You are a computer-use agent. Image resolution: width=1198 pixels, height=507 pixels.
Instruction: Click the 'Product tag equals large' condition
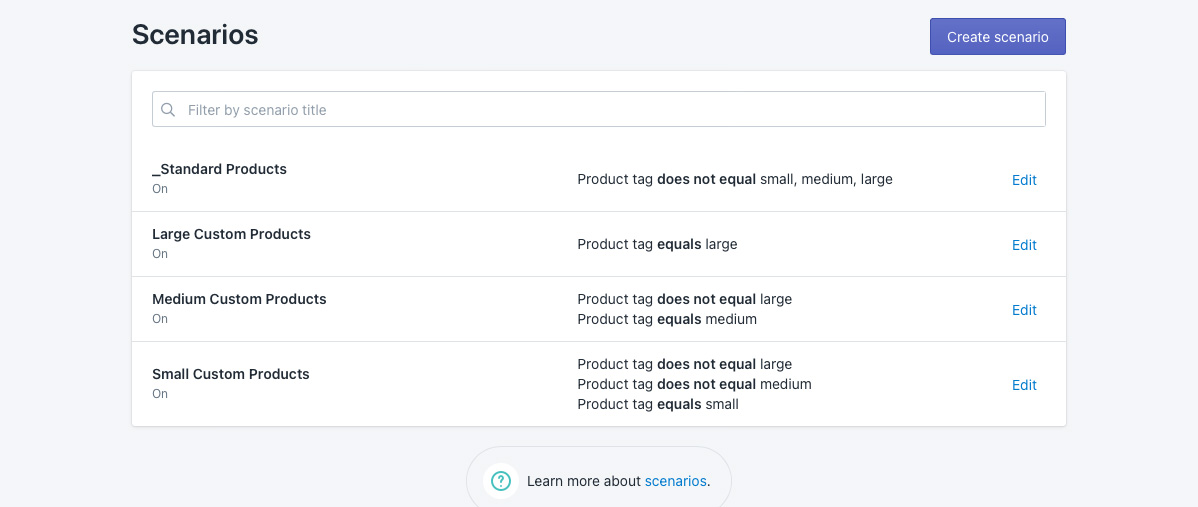[657, 244]
